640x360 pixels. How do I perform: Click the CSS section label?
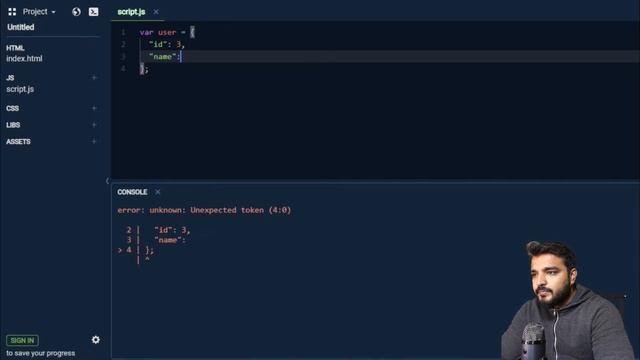click(x=12, y=108)
